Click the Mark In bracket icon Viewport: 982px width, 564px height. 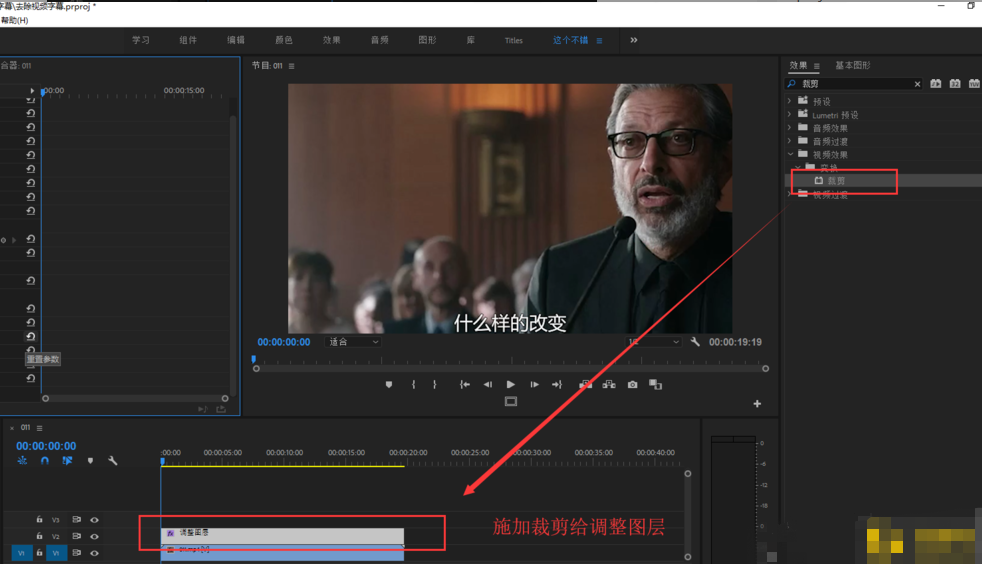point(413,384)
